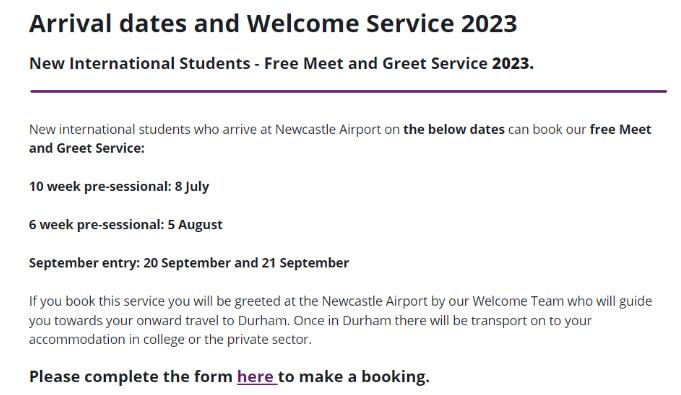Image resolution: width=681 pixels, height=395 pixels.
Task: Click "Please complete the form" text
Action: point(131,376)
